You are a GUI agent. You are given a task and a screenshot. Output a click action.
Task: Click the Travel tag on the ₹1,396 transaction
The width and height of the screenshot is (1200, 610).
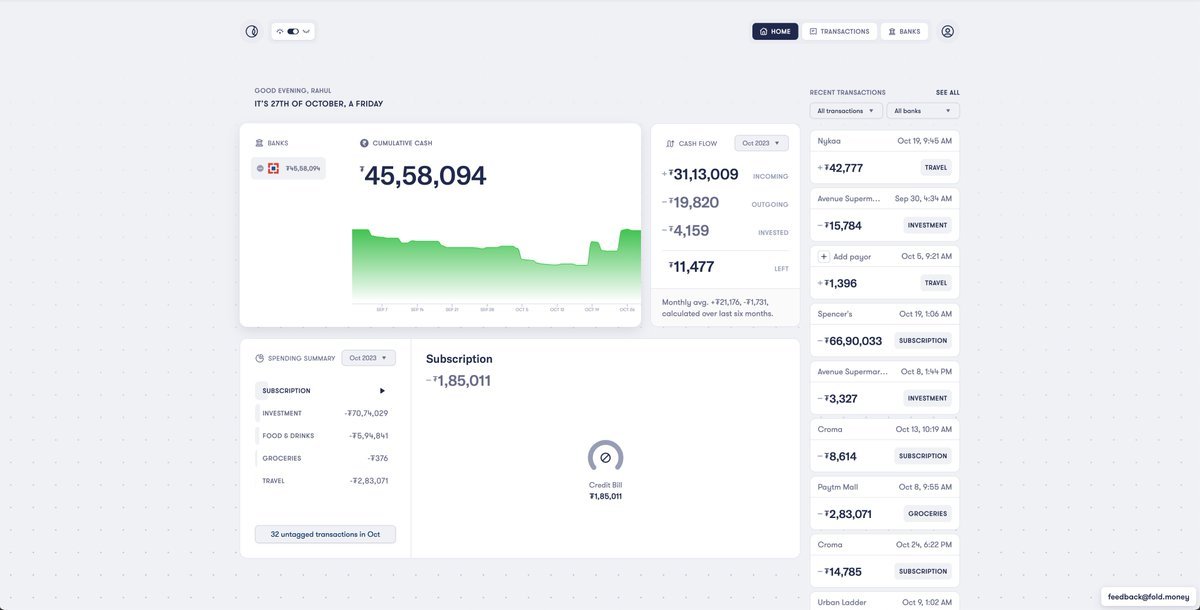936,283
